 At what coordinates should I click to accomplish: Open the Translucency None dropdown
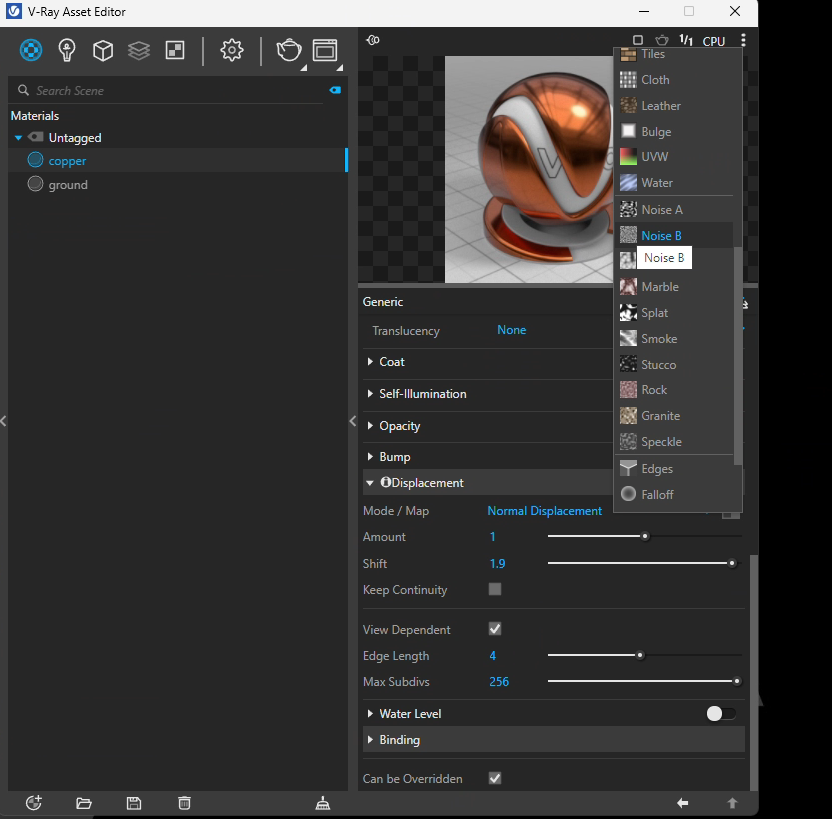pos(512,330)
